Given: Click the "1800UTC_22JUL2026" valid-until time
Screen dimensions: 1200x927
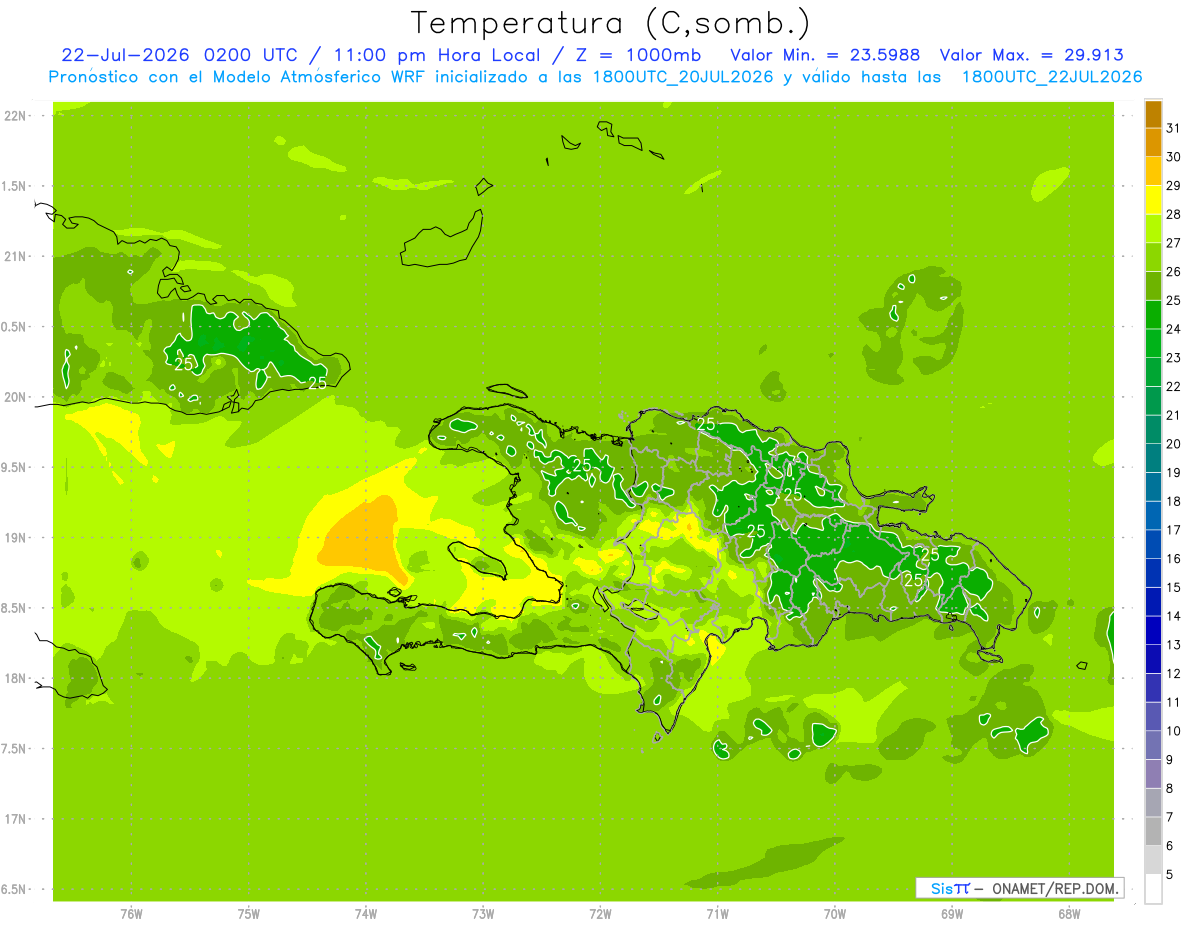Looking at the screenshot, I should 1052,77.
